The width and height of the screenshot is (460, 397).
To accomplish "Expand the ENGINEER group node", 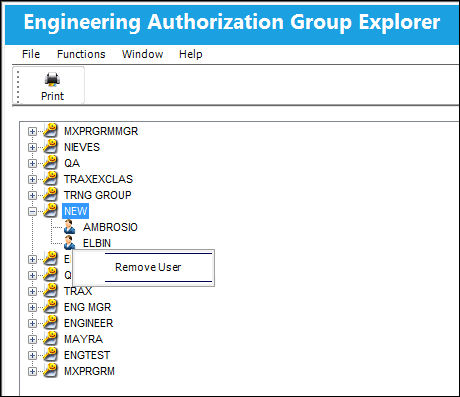I will click(32, 323).
